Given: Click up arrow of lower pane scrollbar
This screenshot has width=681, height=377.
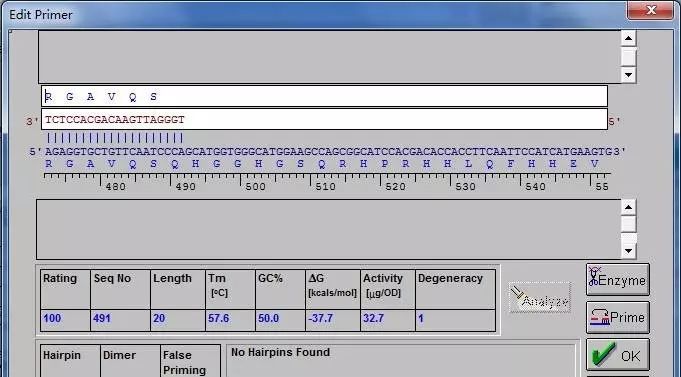Looking at the screenshot, I should tap(628, 207).
